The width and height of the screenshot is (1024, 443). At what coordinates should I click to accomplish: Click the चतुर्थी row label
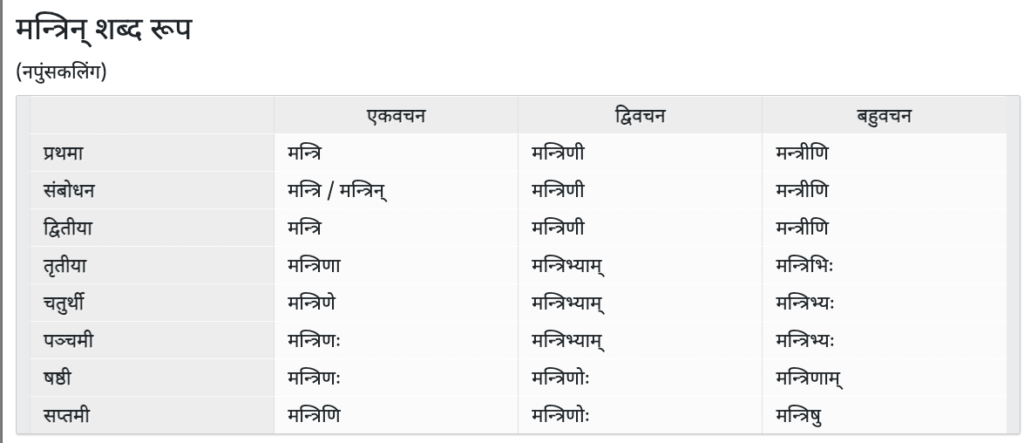coord(66,303)
